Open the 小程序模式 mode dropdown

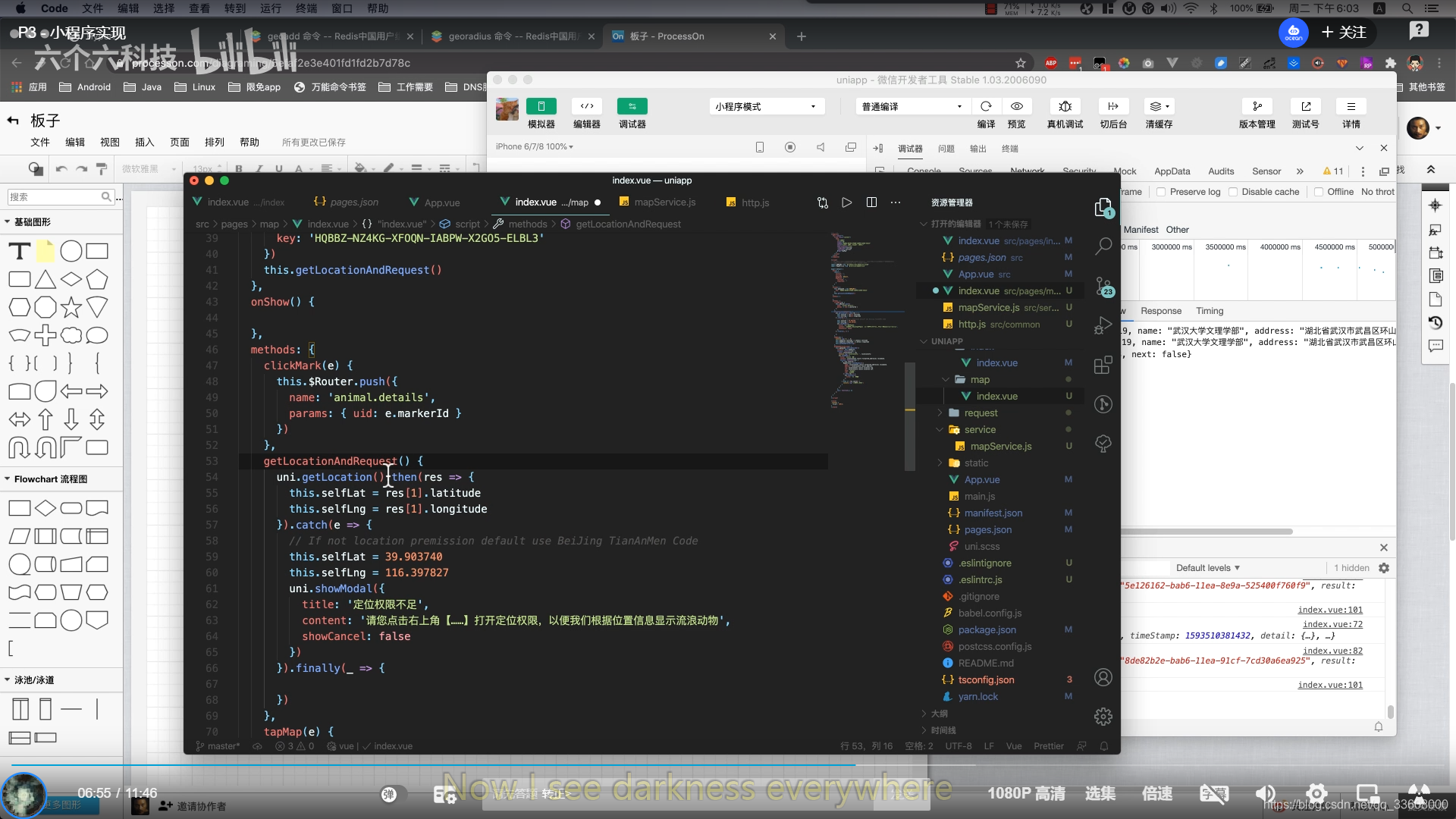pos(766,107)
